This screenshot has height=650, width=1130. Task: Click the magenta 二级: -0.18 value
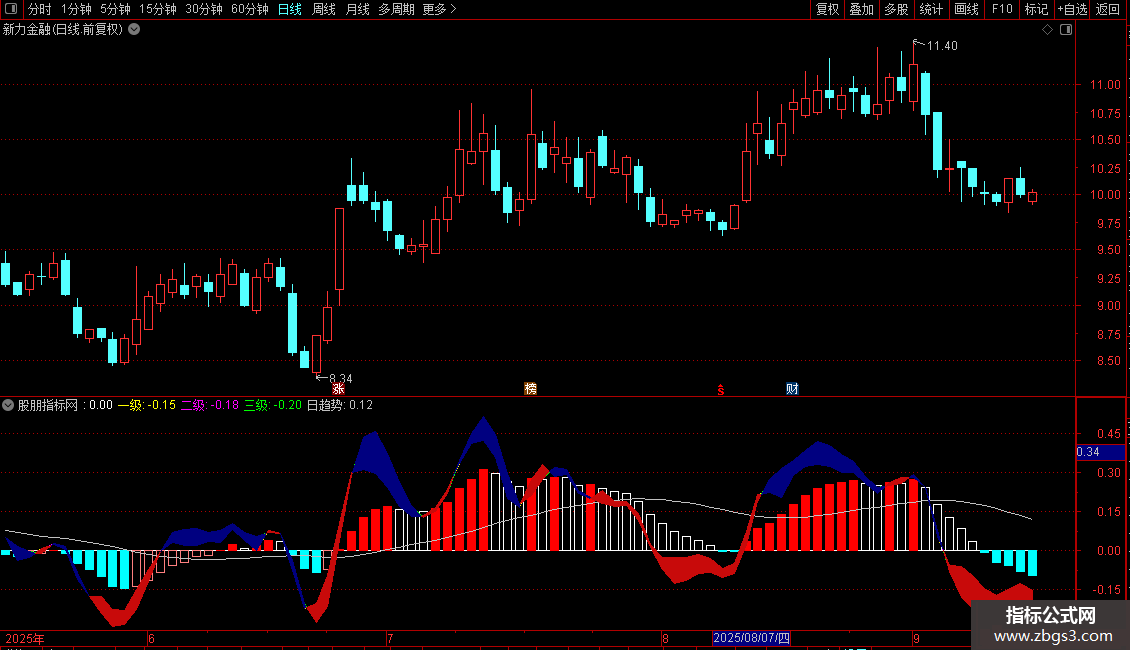[210, 405]
